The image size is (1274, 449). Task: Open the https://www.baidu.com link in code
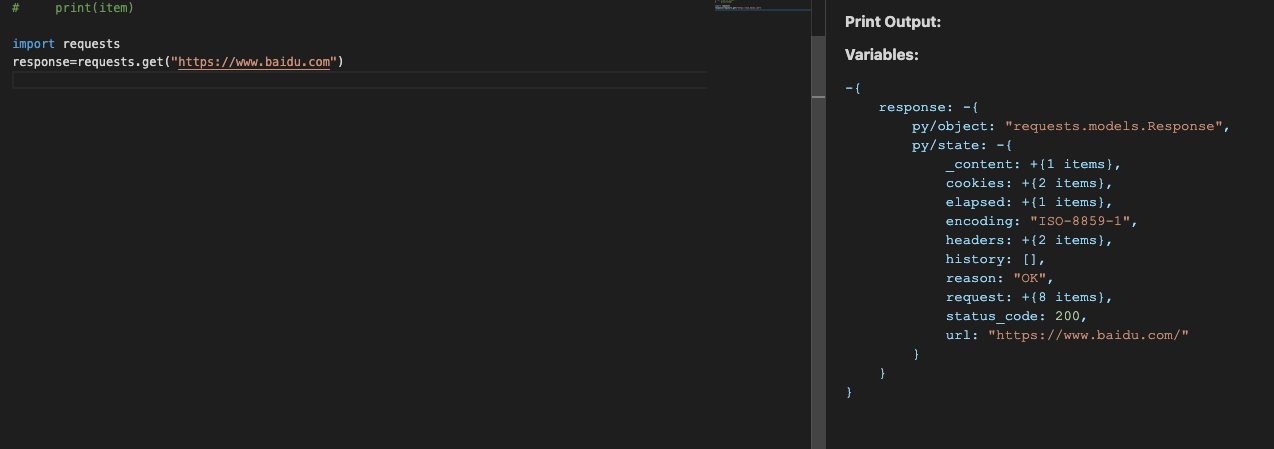pos(255,63)
